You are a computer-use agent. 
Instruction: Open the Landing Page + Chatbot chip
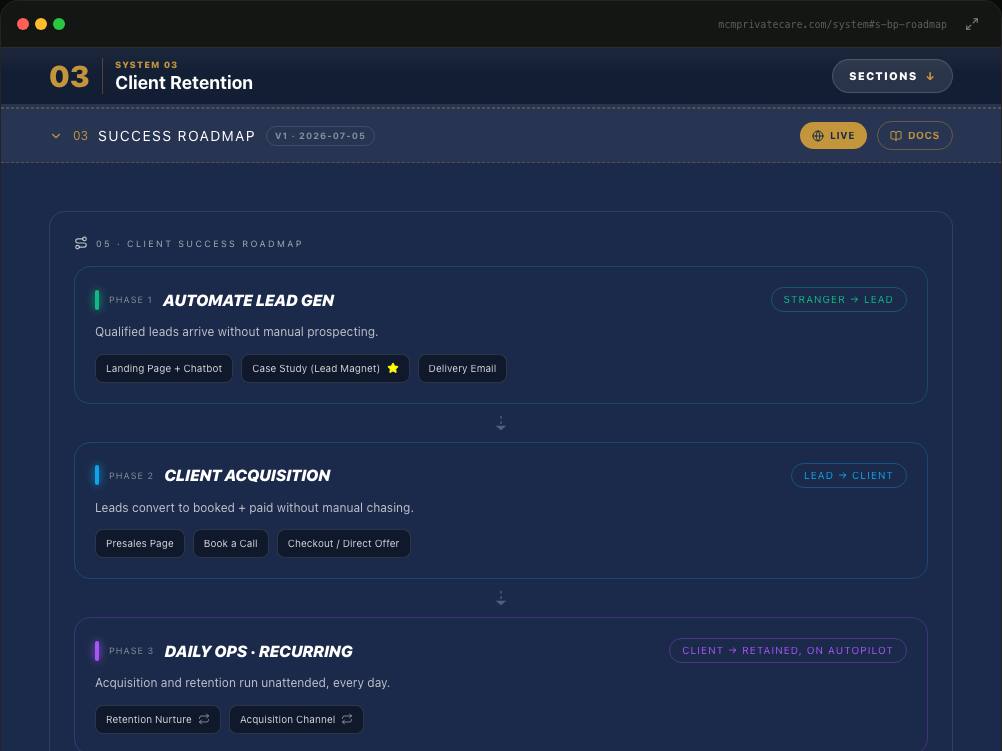pos(164,368)
